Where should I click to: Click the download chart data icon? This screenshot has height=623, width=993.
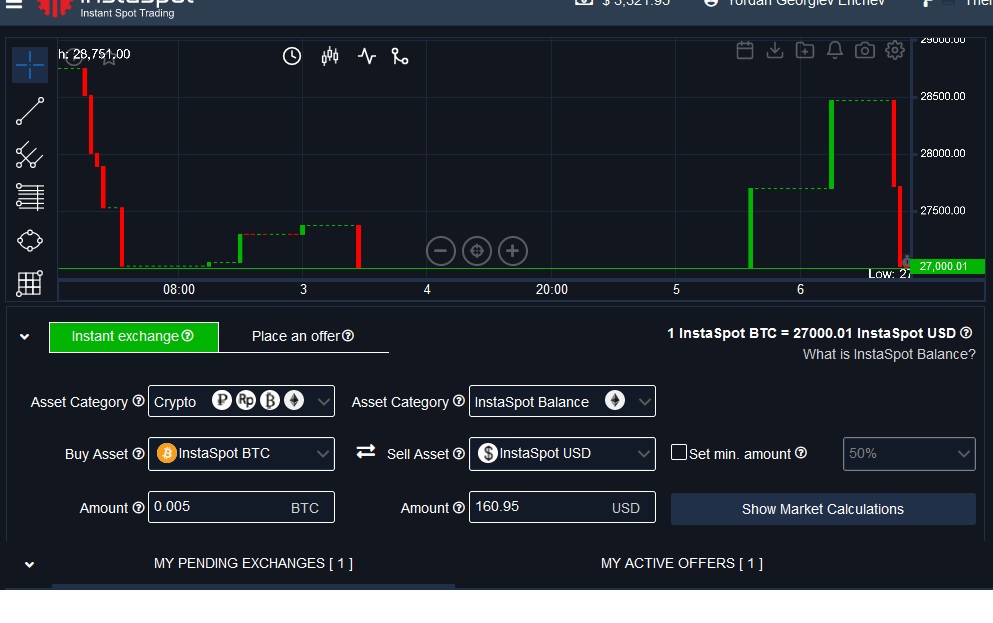coord(775,50)
